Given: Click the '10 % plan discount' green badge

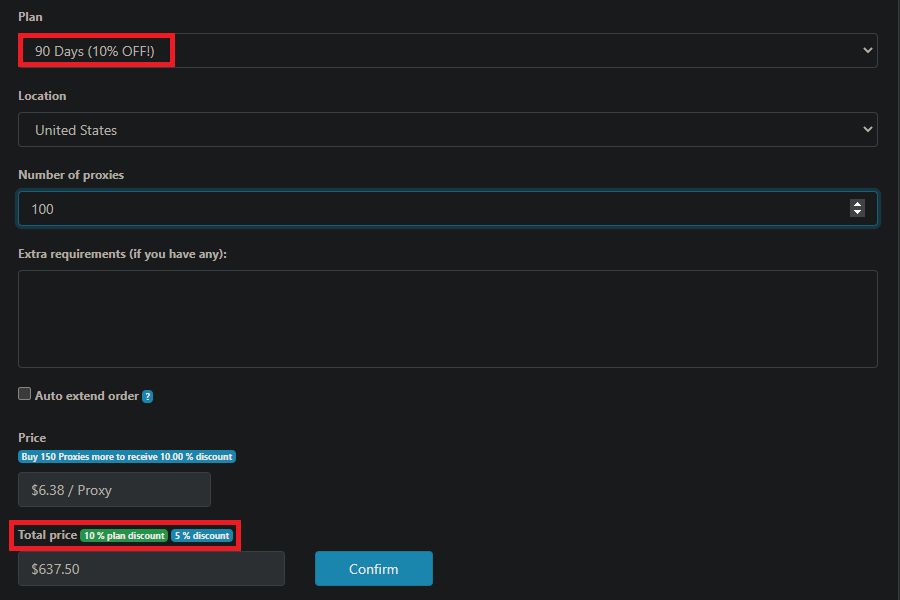Looking at the screenshot, I should coord(124,536).
